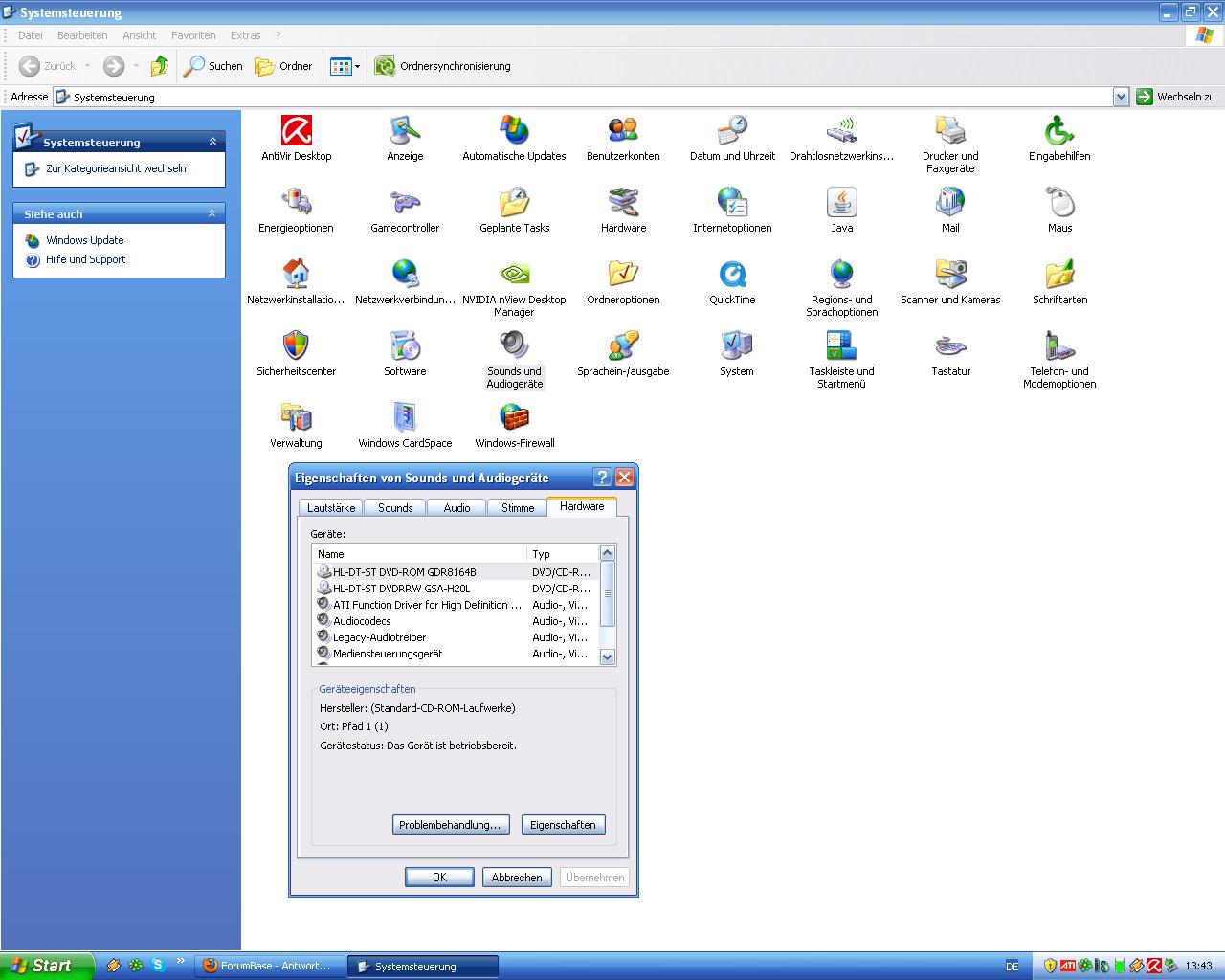This screenshot has width=1225, height=980.
Task: Click Abbrechen to cancel the dialog
Action: pyautogui.click(x=517, y=878)
